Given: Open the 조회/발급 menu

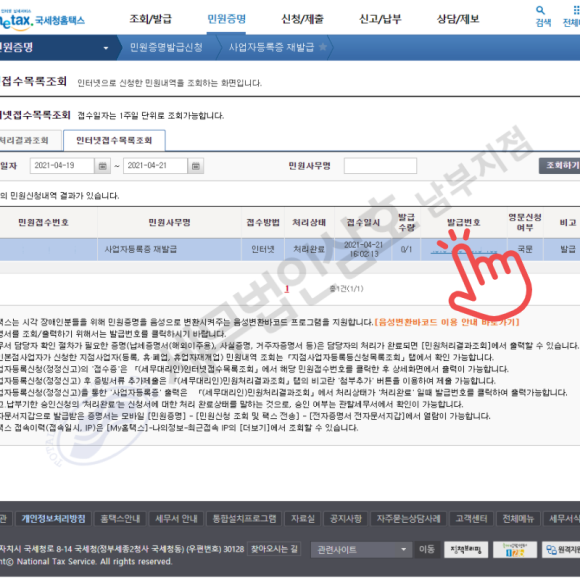Looking at the screenshot, I should (151, 19).
